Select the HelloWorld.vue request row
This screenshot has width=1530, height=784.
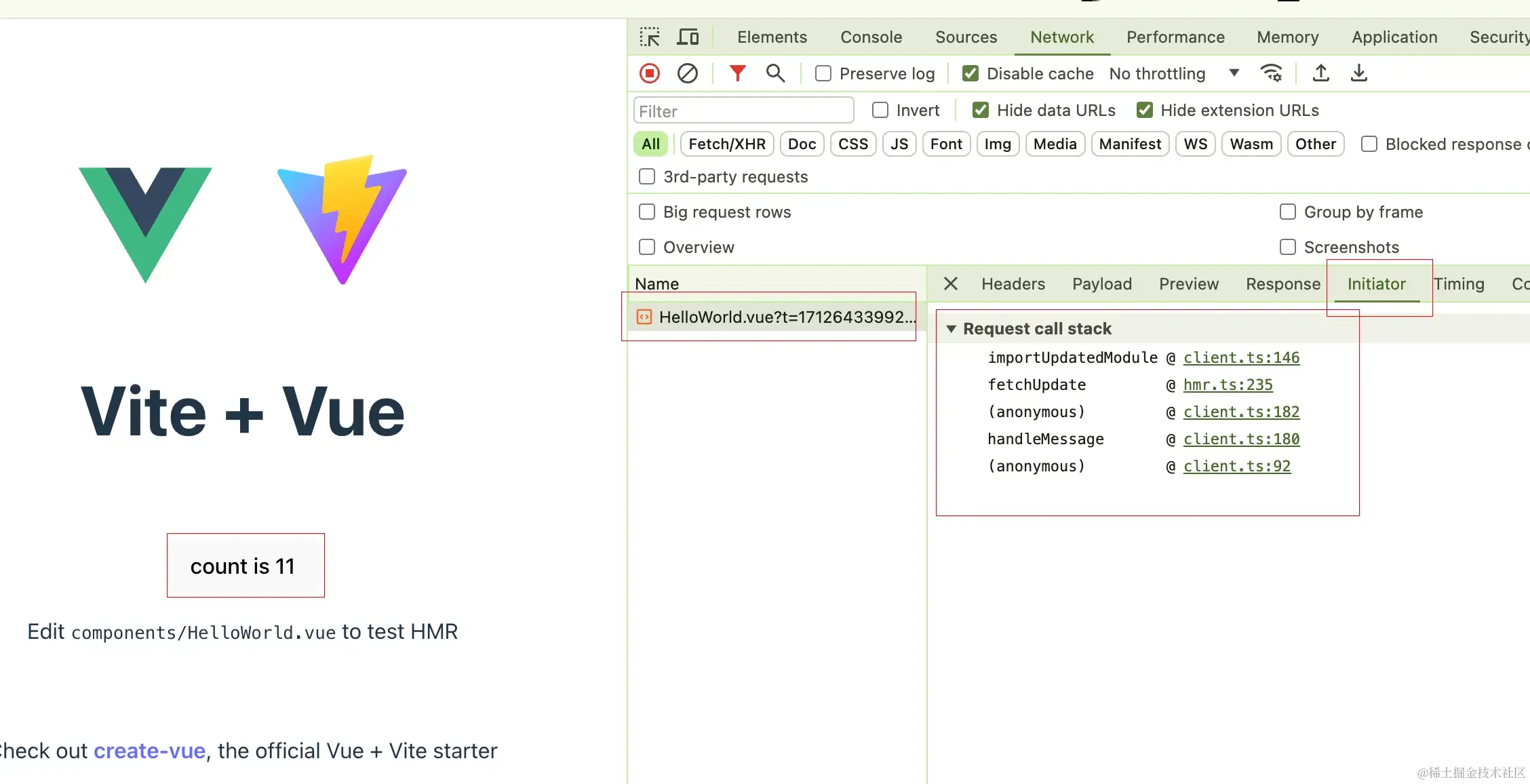[x=777, y=317]
